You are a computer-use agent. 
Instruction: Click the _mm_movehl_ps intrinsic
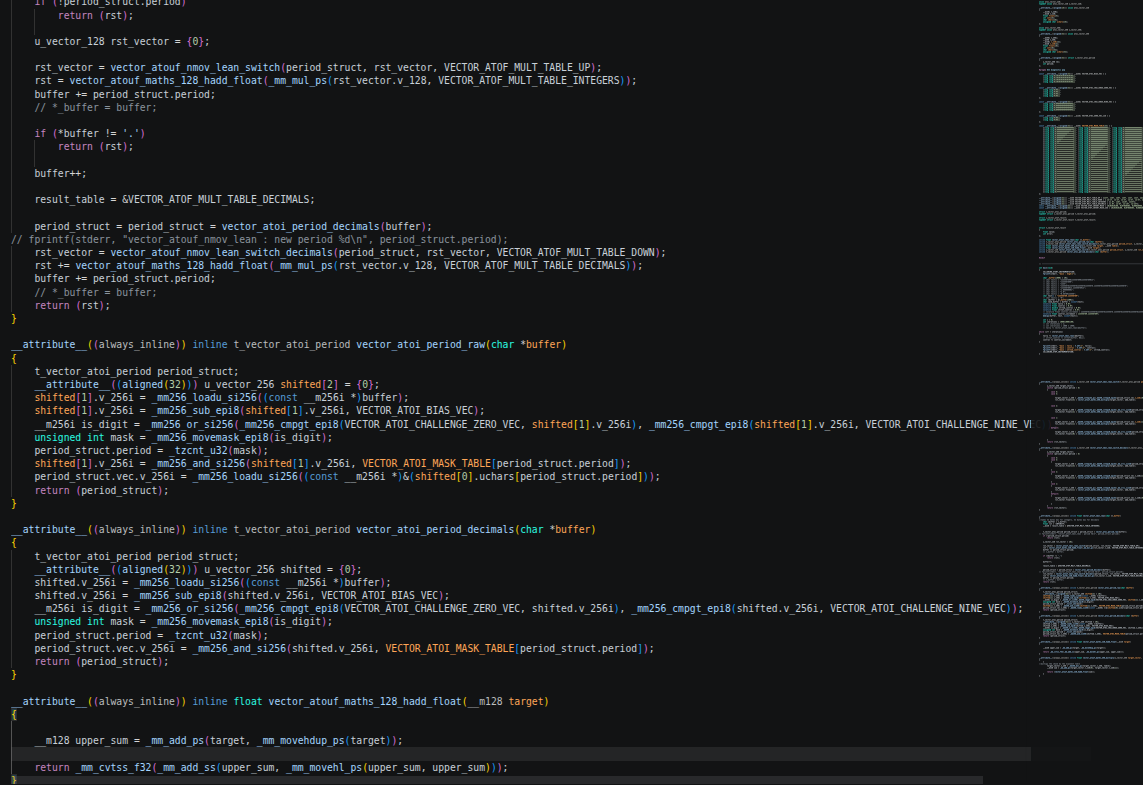(x=324, y=768)
